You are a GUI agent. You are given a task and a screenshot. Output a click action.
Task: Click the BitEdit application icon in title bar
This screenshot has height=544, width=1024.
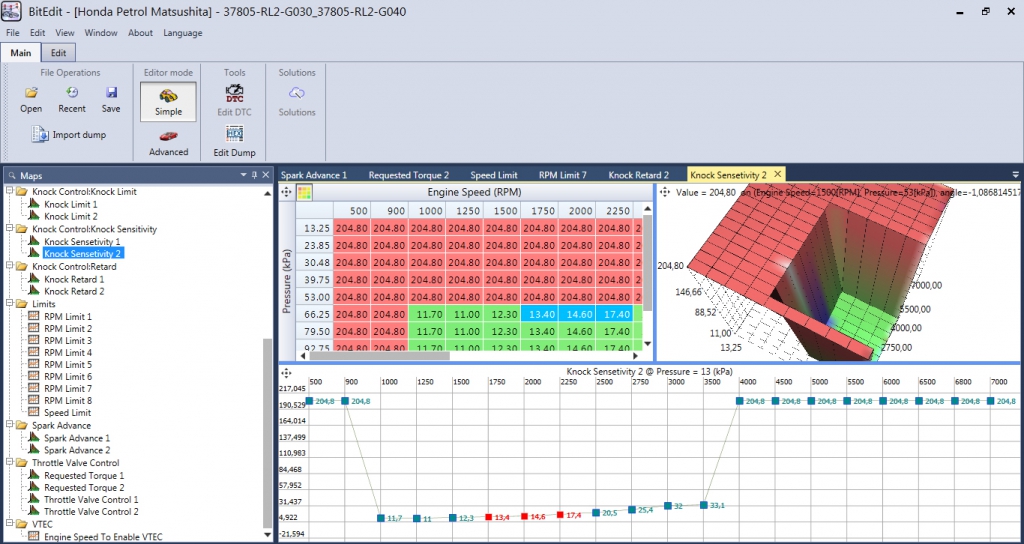coord(12,12)
